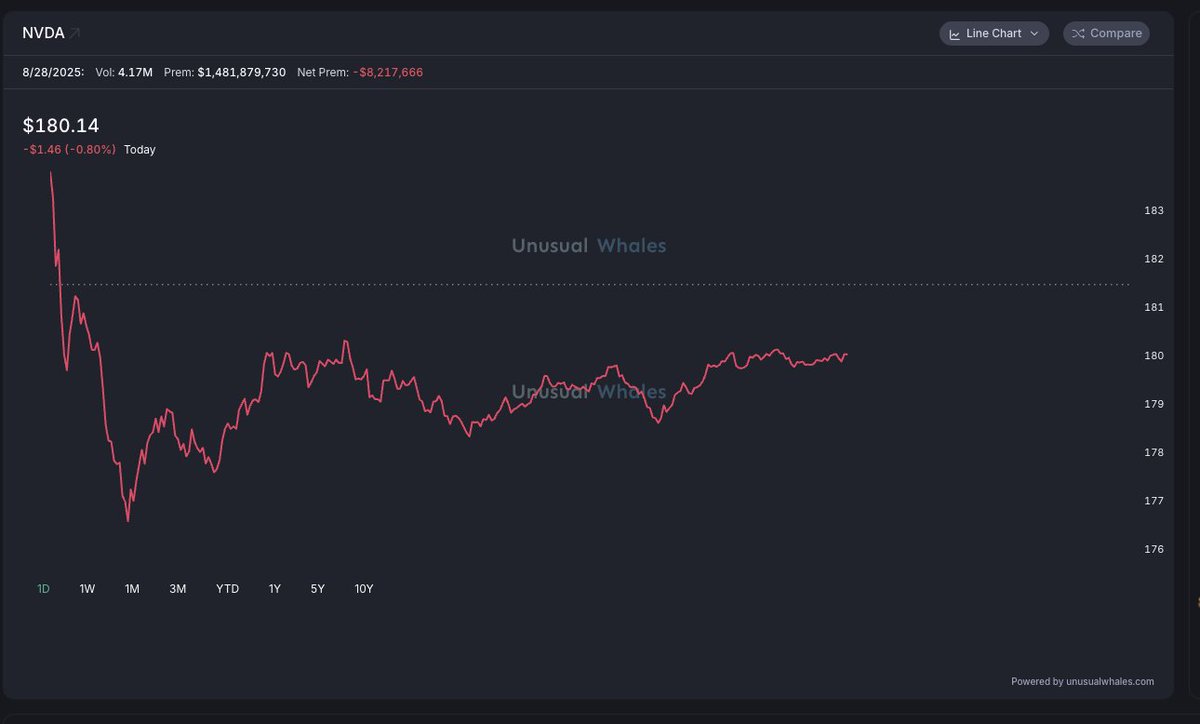Click the end point of price line

click(847, 354)
